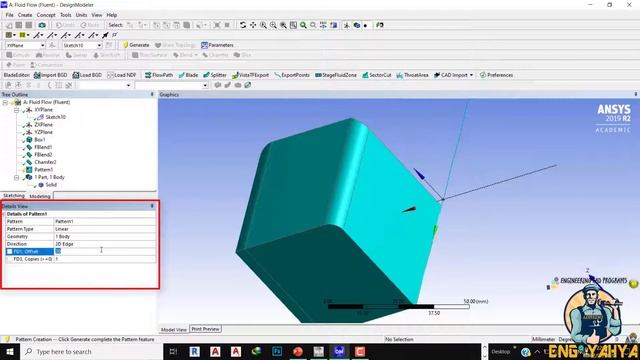The width and height of the screenshot is (640, 360).
Task: Collapse the A: Fluid Flow (Fluent) tree node
Action: tap(5, 102)
